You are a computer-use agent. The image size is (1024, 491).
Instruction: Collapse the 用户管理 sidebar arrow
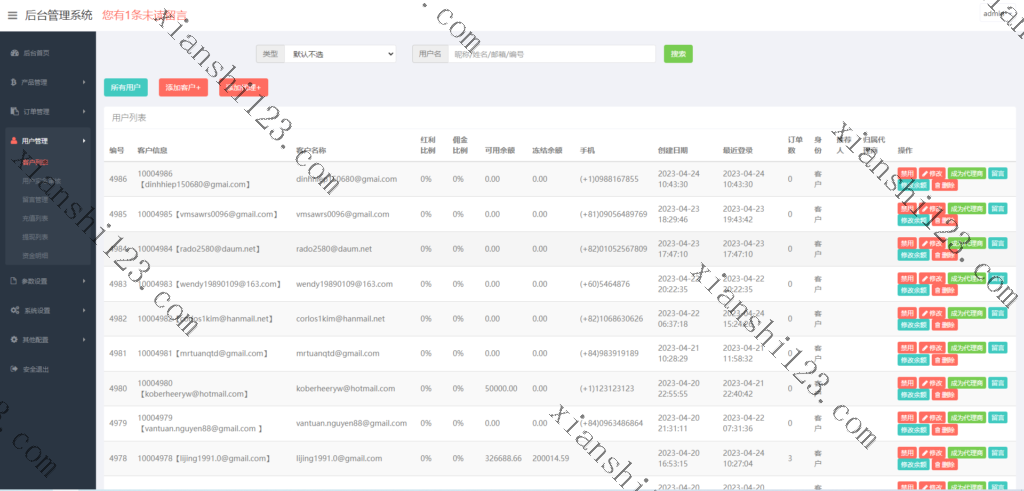(x=84, y=140)
